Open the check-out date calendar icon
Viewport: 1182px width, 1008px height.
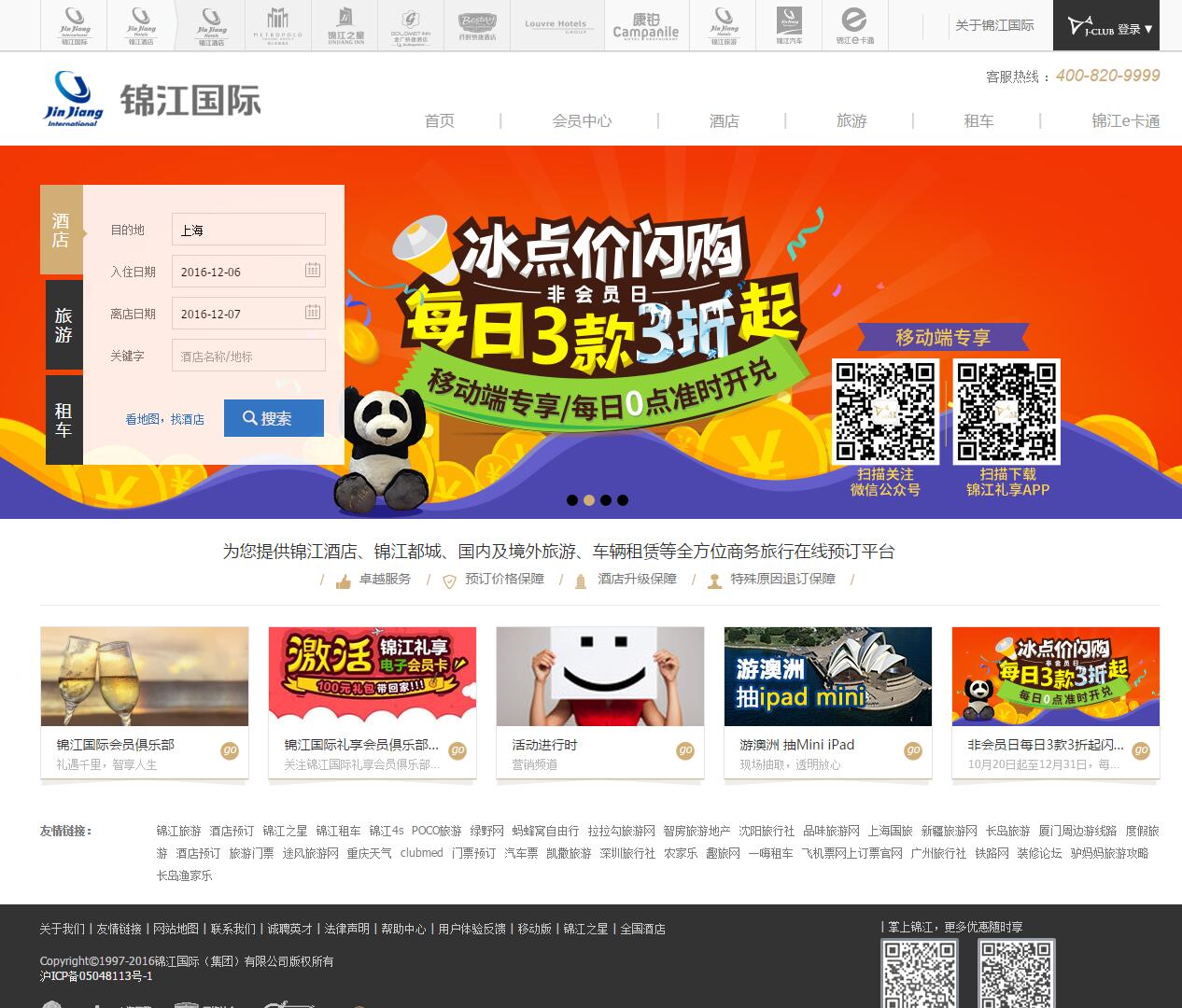click(313, 312)
